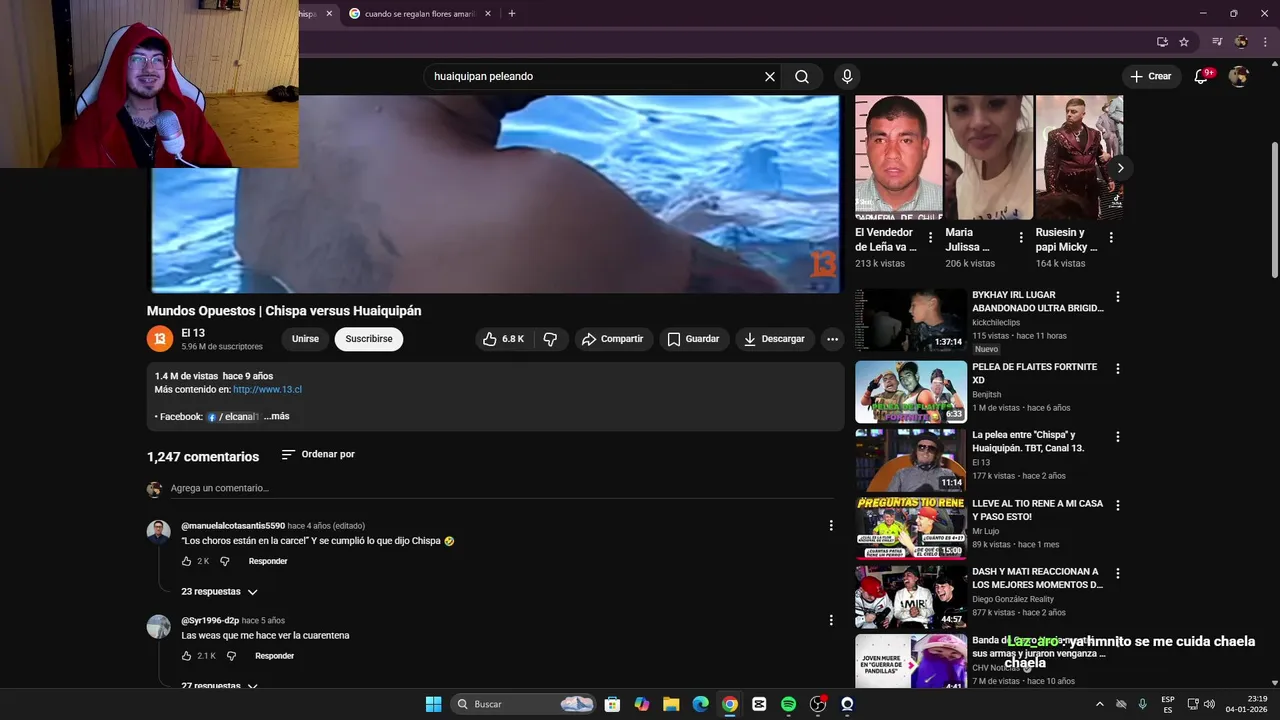Click the Windows taskbar Buscar box

[x=524, y=704]
